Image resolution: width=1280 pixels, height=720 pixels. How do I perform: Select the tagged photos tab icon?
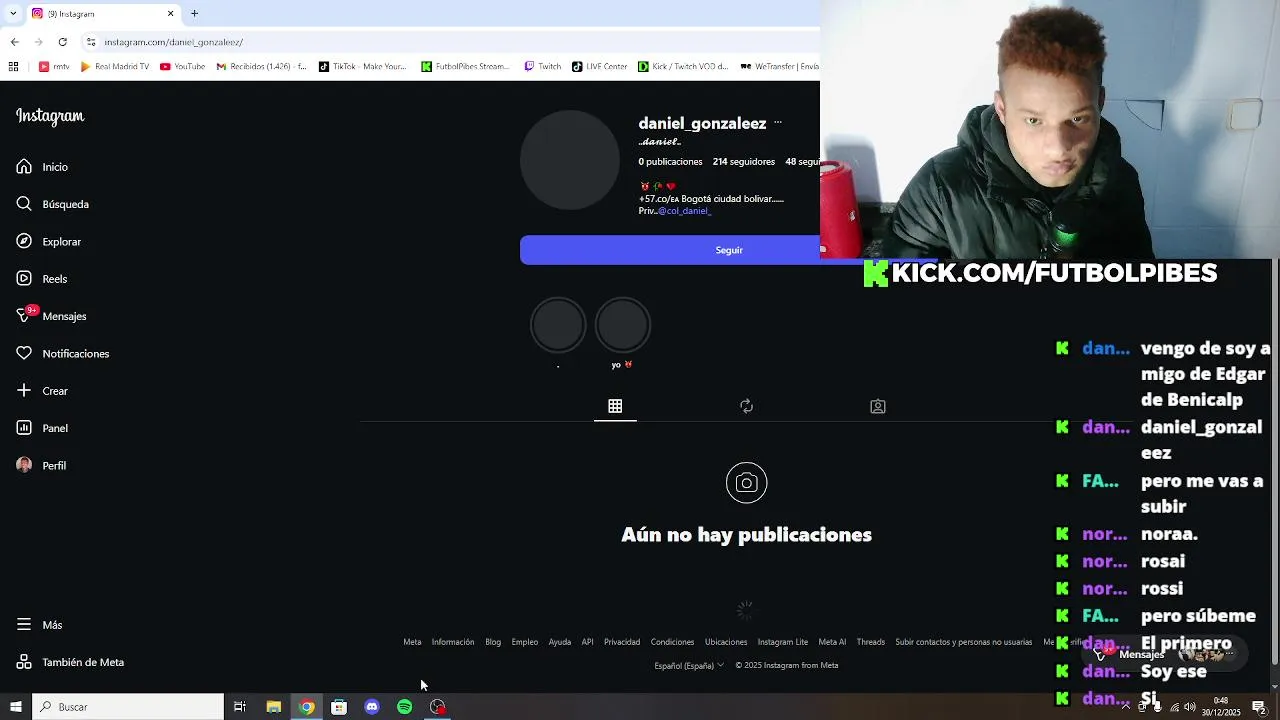pyautogui.click(x=878, y=406)
